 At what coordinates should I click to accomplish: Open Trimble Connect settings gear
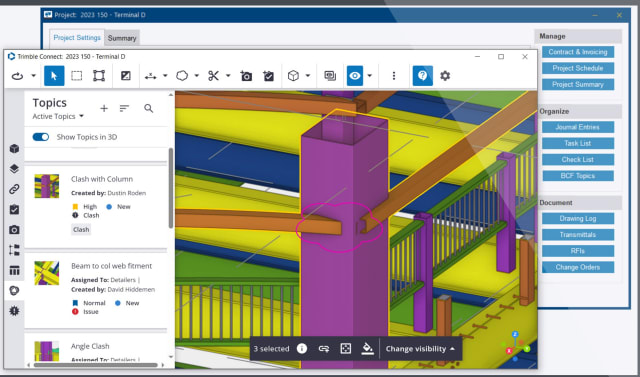[x=445, y=76]
